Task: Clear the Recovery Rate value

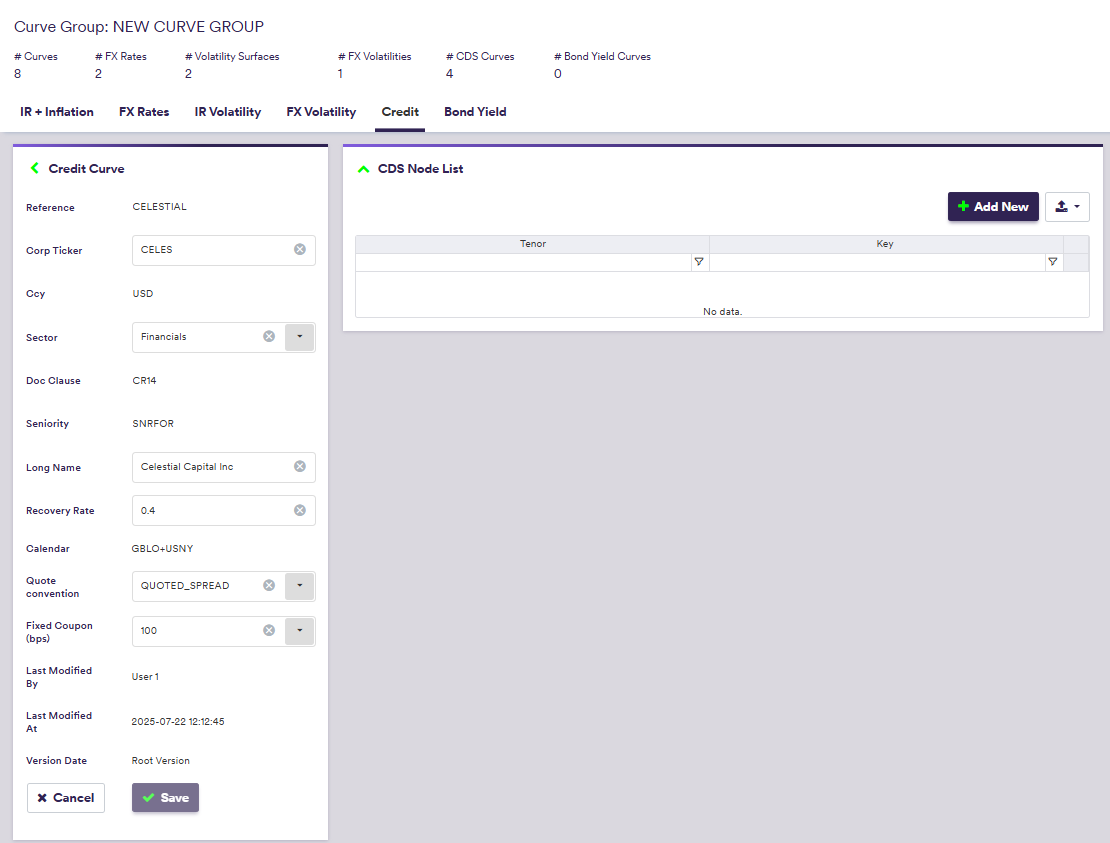Action: pyautogui.click(x=299, y=511)
